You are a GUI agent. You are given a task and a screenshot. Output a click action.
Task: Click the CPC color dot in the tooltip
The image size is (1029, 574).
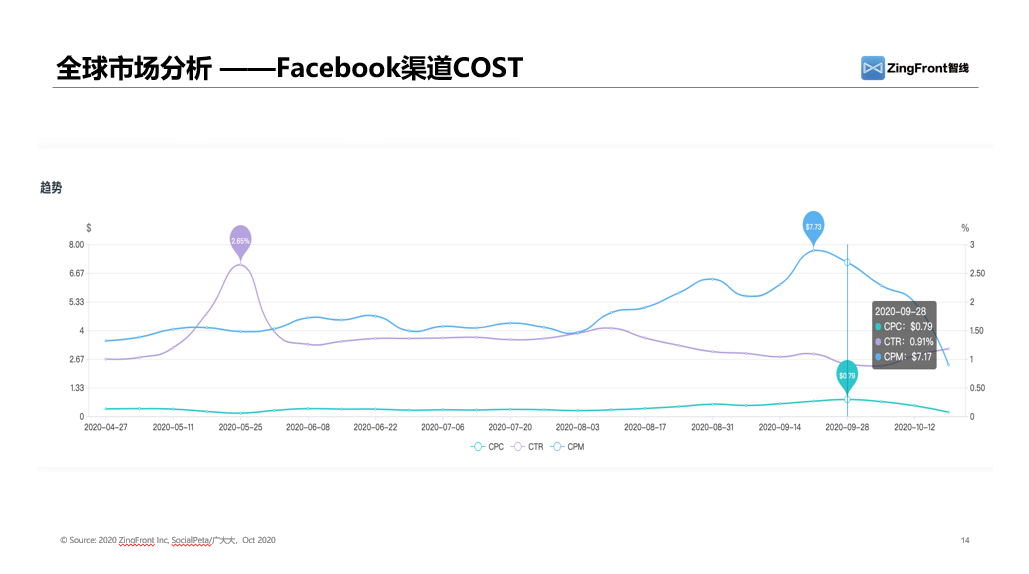(878, 326)
